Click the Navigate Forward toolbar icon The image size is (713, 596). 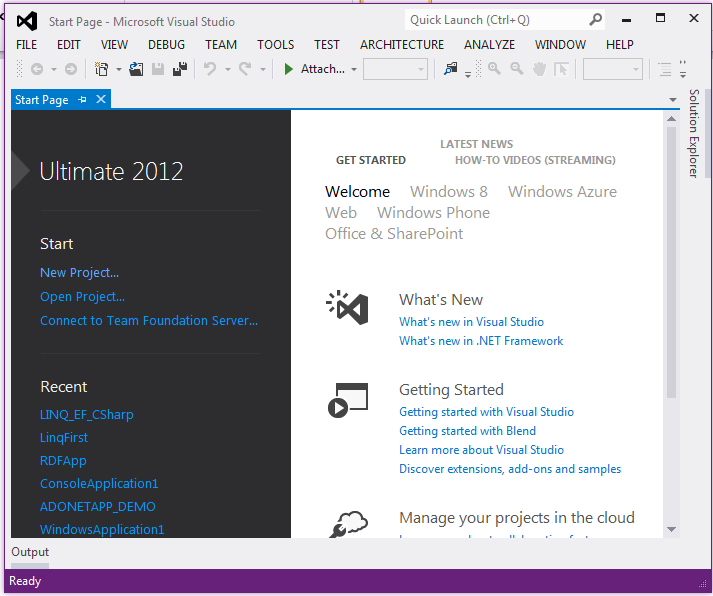coord(70,69)
